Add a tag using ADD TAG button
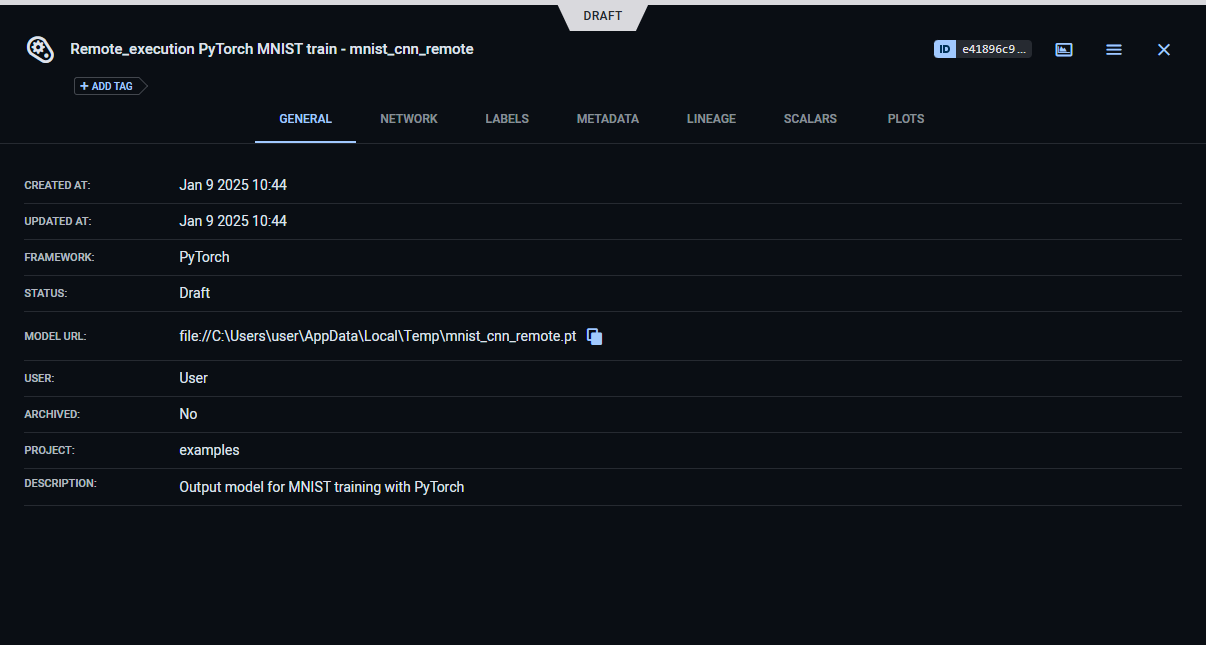Image resolution: width=1206 pixels, height=645 pixels. pyautogui.click(x=107, y=86)
